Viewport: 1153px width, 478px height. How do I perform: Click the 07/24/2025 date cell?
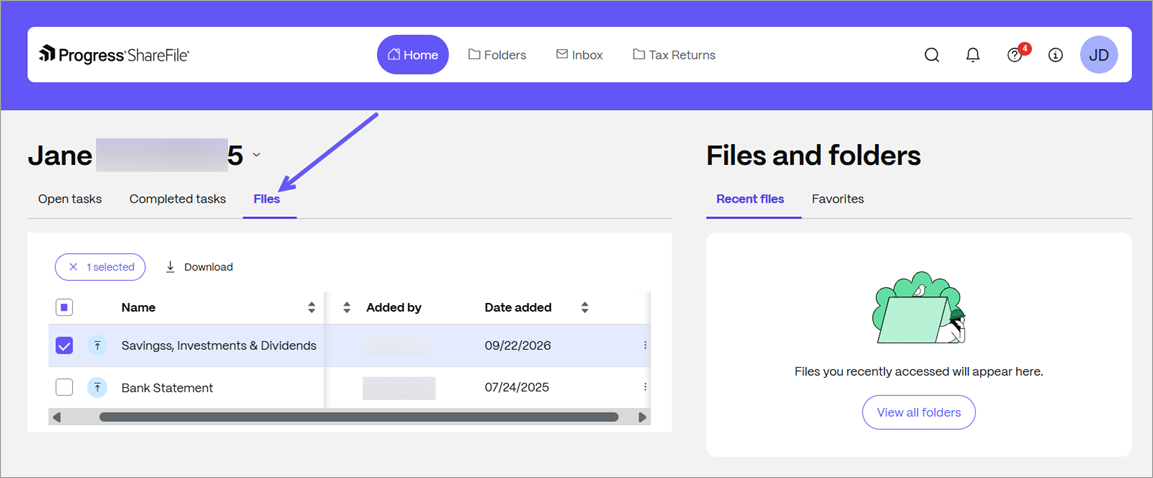(x=516, y=388)
